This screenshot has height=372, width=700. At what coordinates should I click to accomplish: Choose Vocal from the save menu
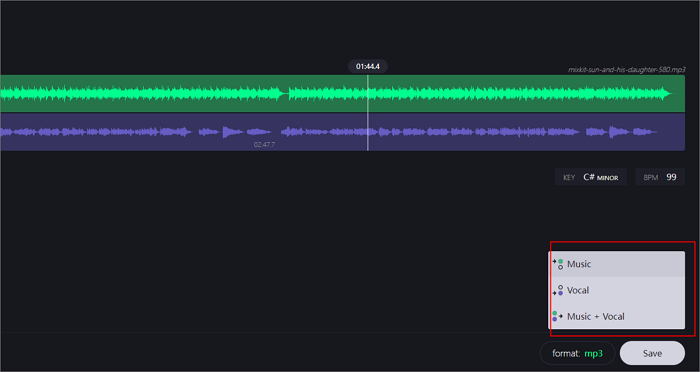click(616, 290)
